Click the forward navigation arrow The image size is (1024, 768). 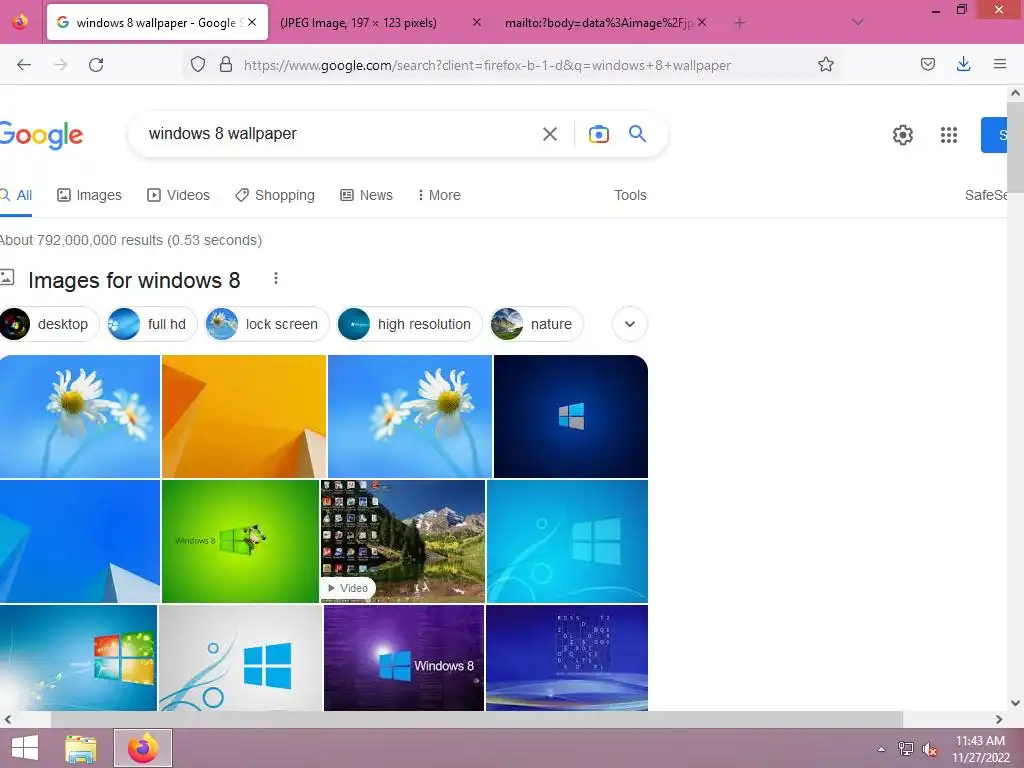(x=60, y=65)
